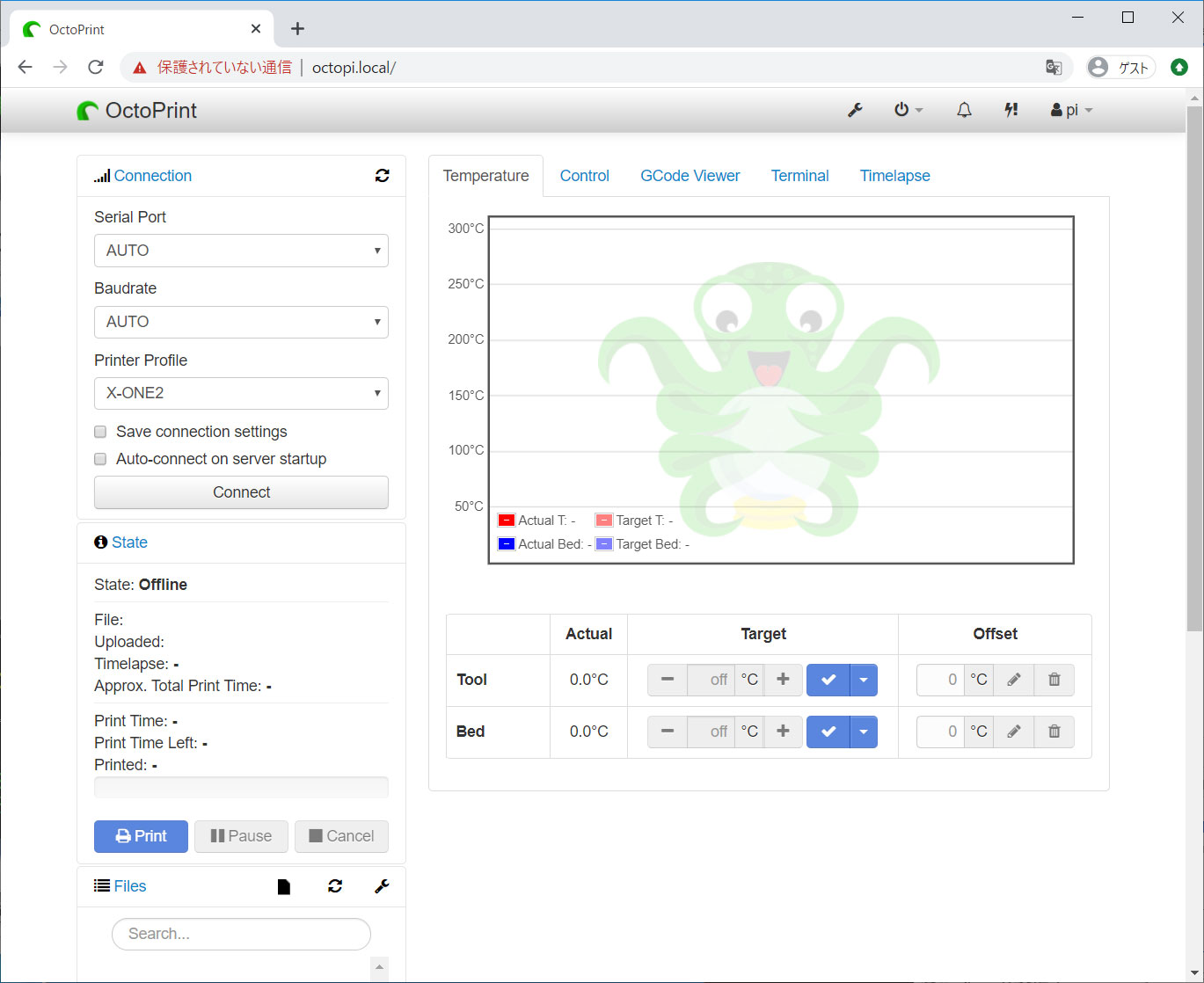Open the Terminal tab
The height and width of the screenshot is (983, 1204).
pos(800,176)
